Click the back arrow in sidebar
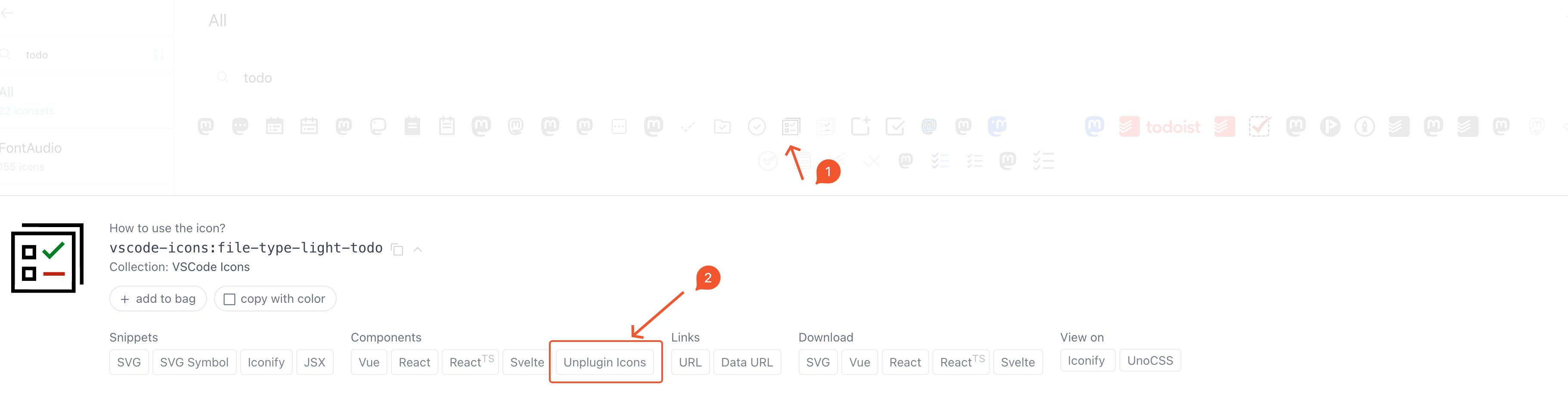Screen dimensions: 1568x400 (7, 13)
